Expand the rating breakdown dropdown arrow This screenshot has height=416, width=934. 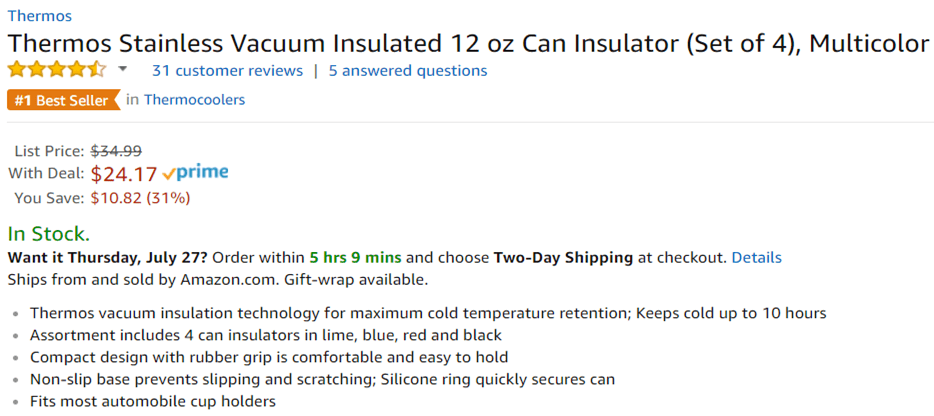(123, 70)
